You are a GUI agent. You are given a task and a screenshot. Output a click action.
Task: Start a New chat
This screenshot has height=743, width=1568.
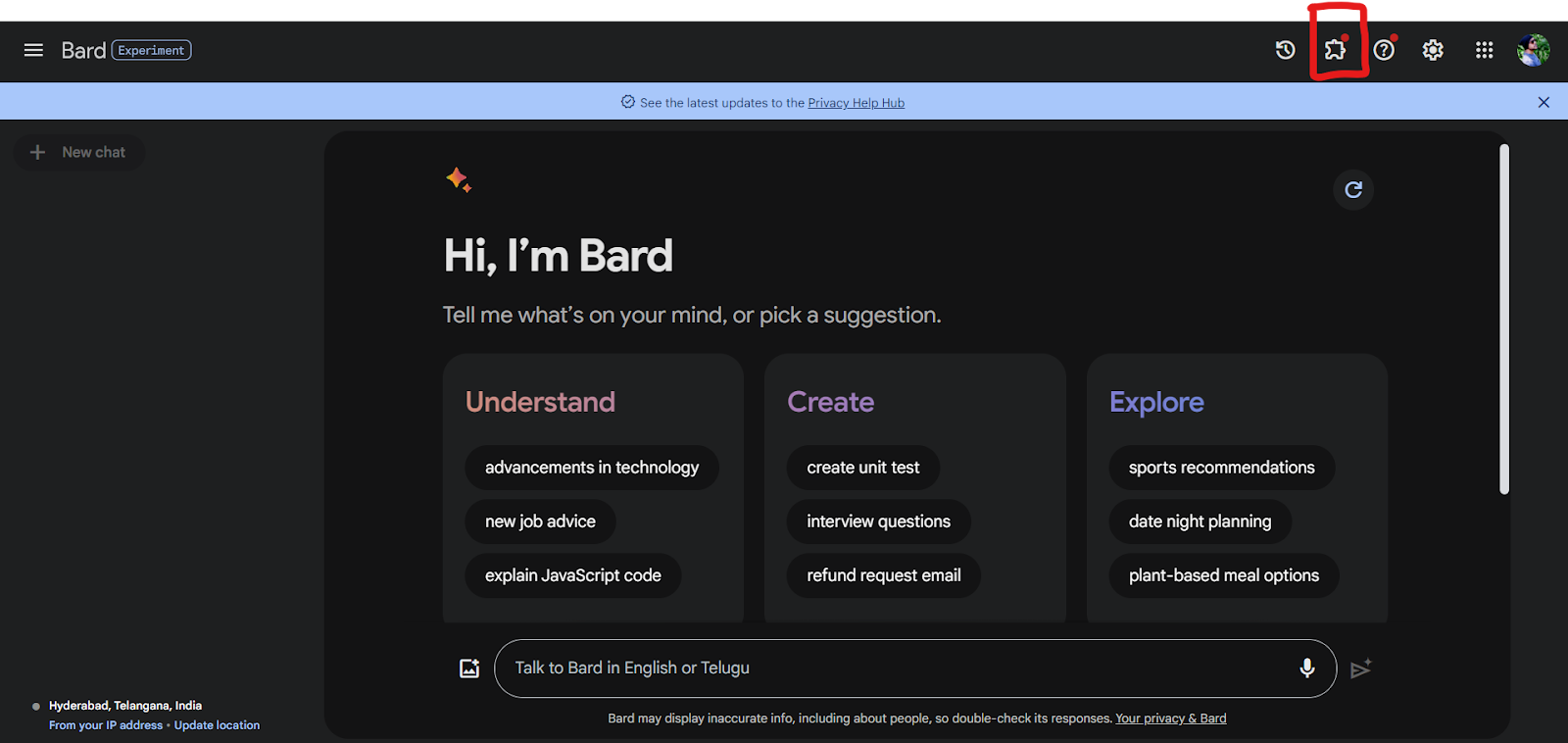(78, 152)
